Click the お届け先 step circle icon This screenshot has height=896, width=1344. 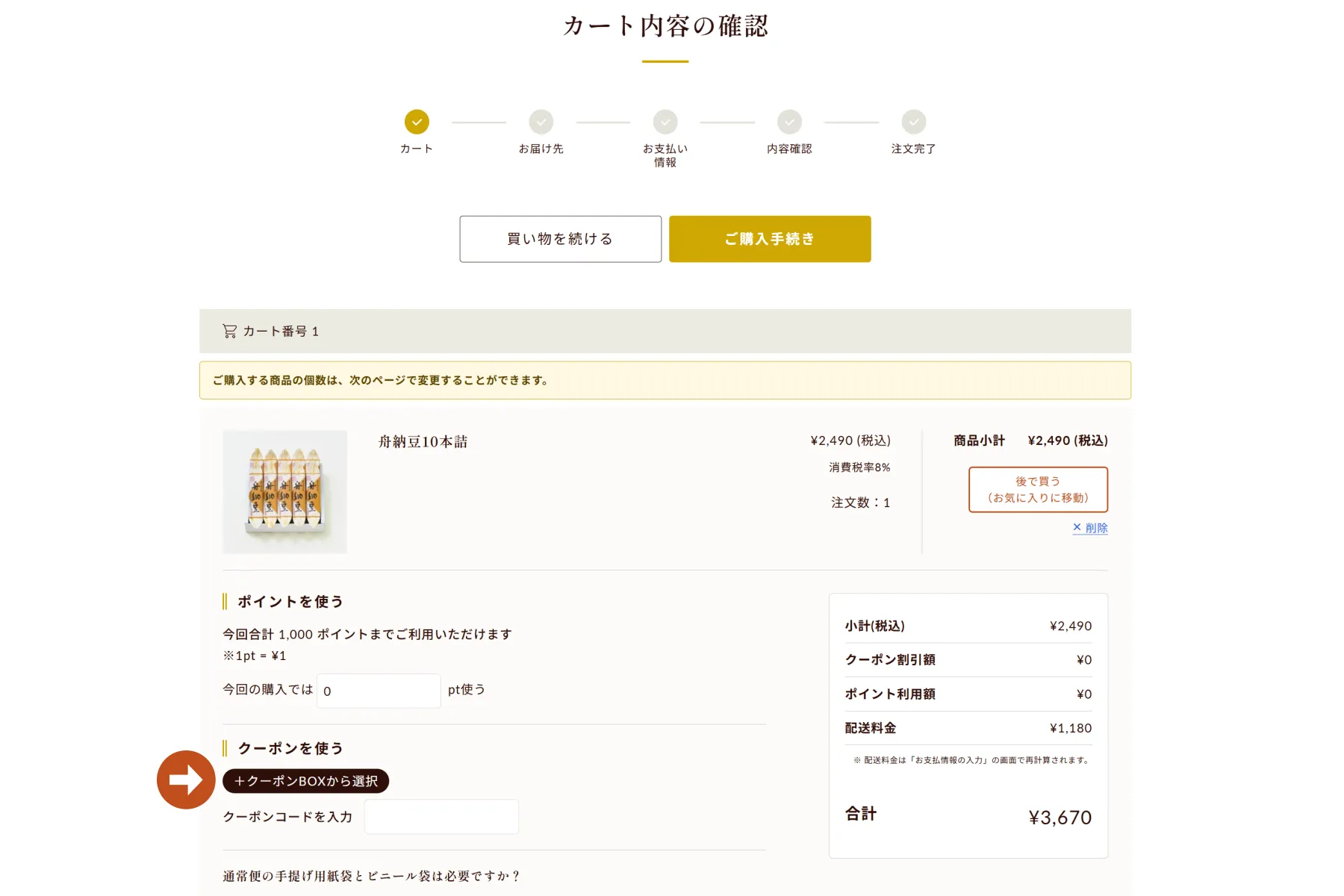pos(541,122)
